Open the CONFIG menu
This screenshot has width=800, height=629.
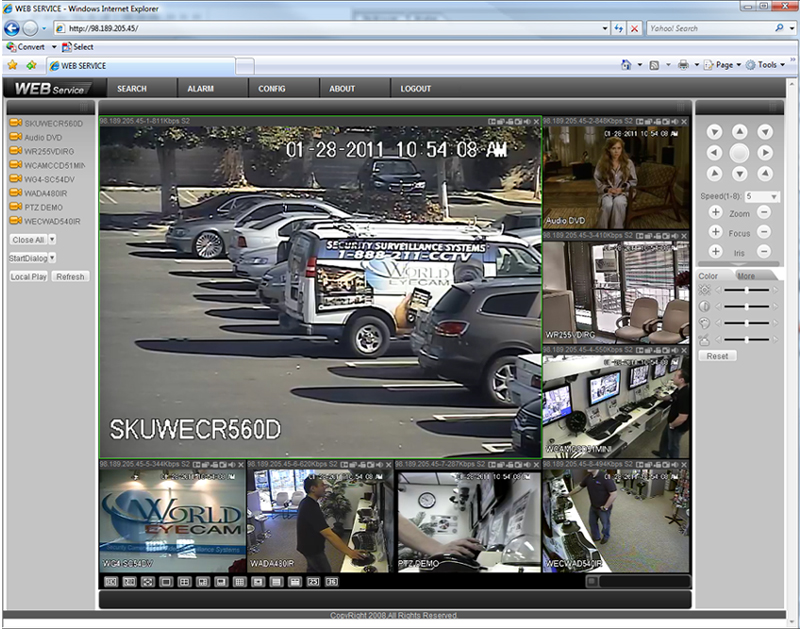(271, 89)
